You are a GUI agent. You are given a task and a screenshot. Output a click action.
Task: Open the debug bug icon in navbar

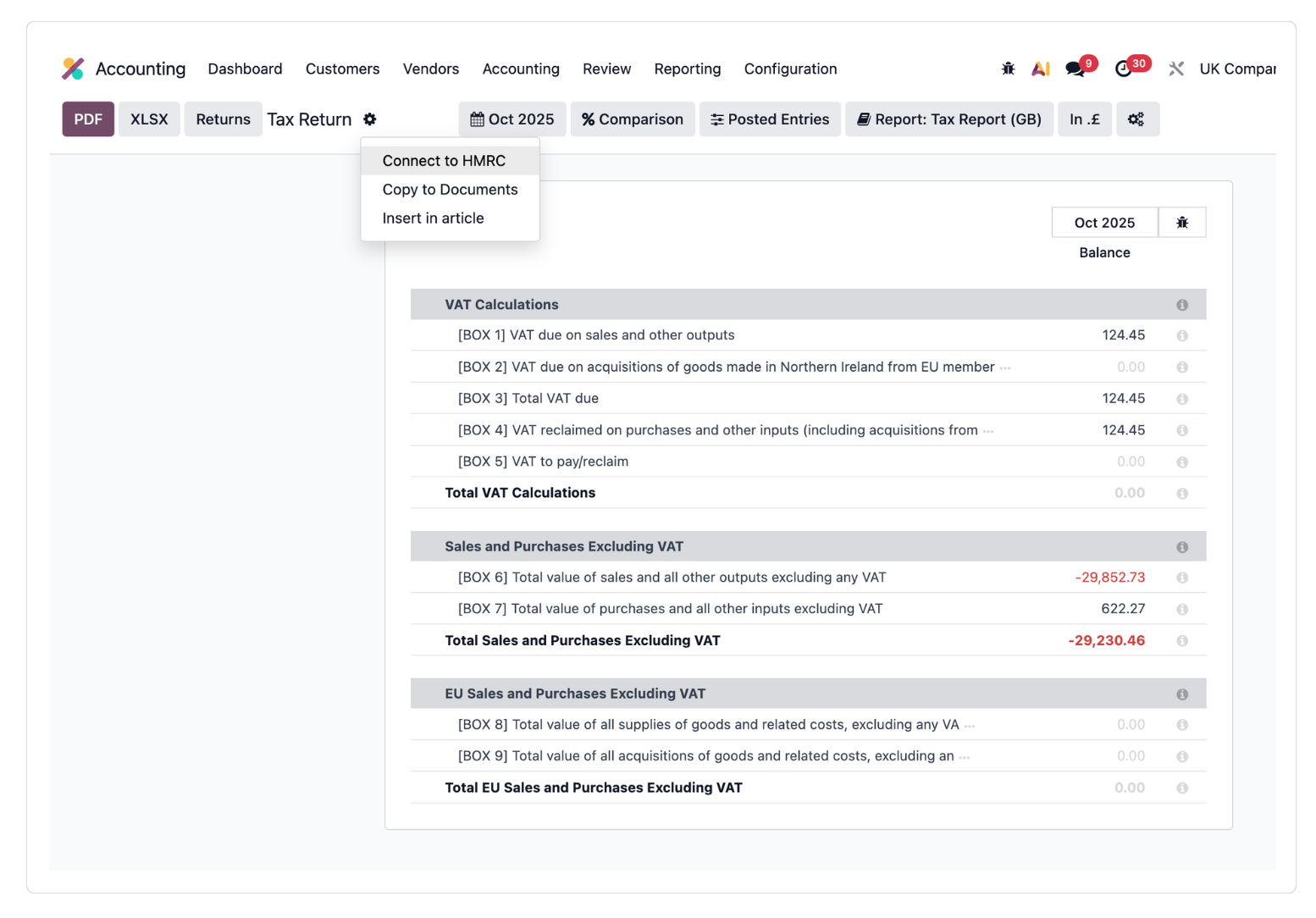click(1008, 69)
